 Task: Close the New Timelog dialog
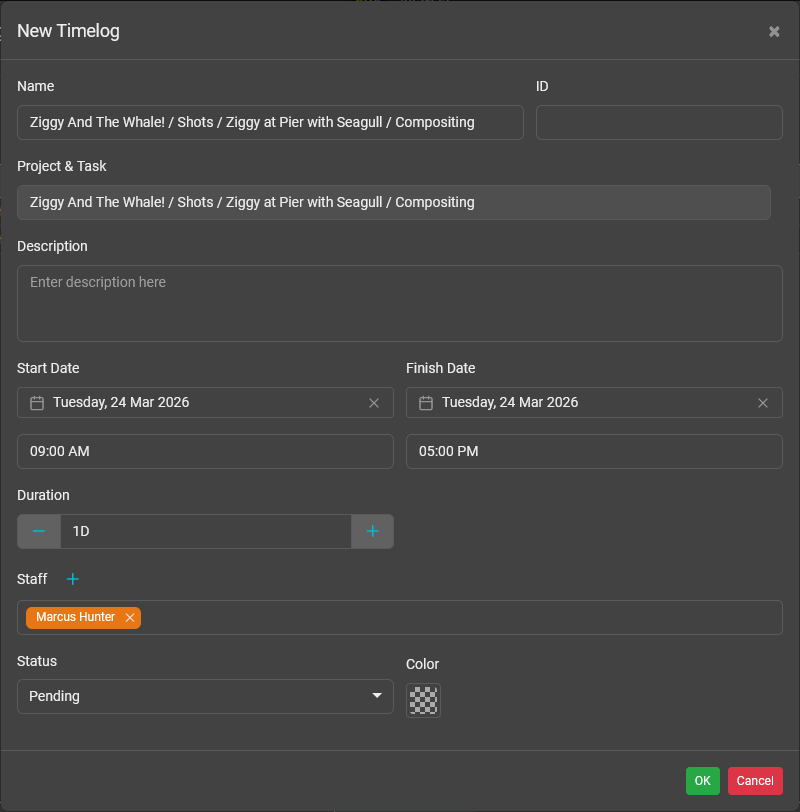[774, 32]
